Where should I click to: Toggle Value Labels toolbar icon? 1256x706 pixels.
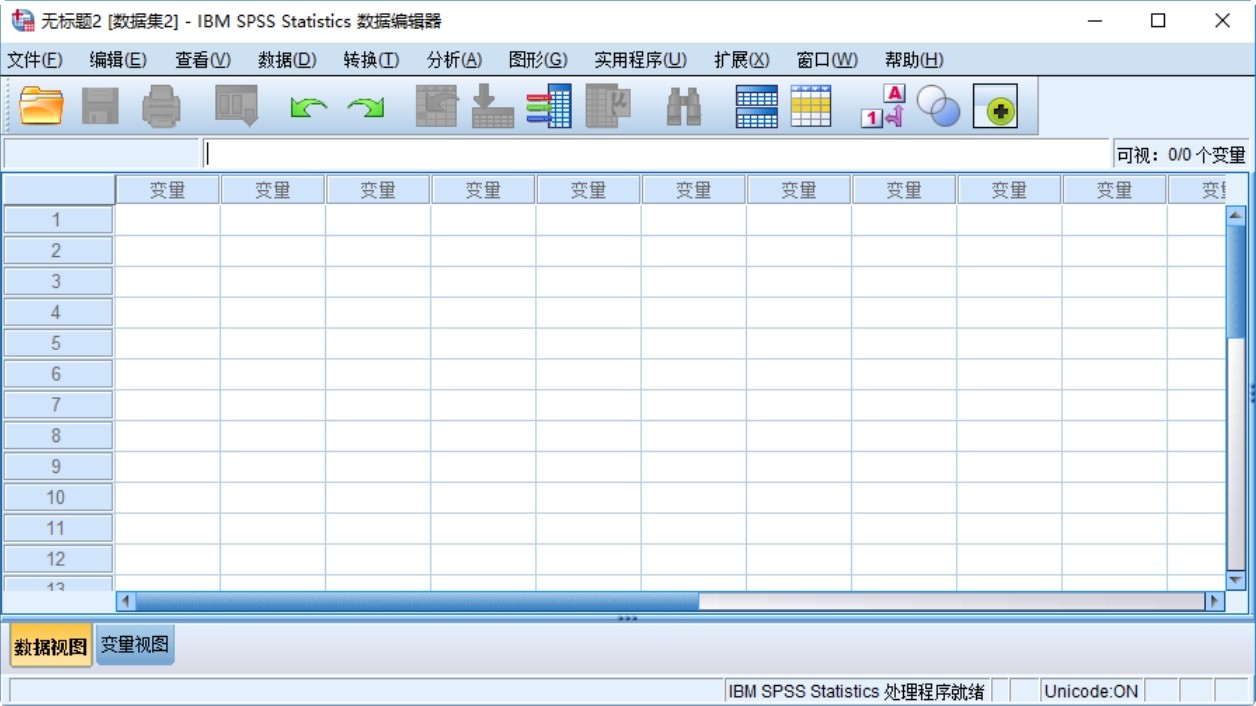tap(883, 106)
